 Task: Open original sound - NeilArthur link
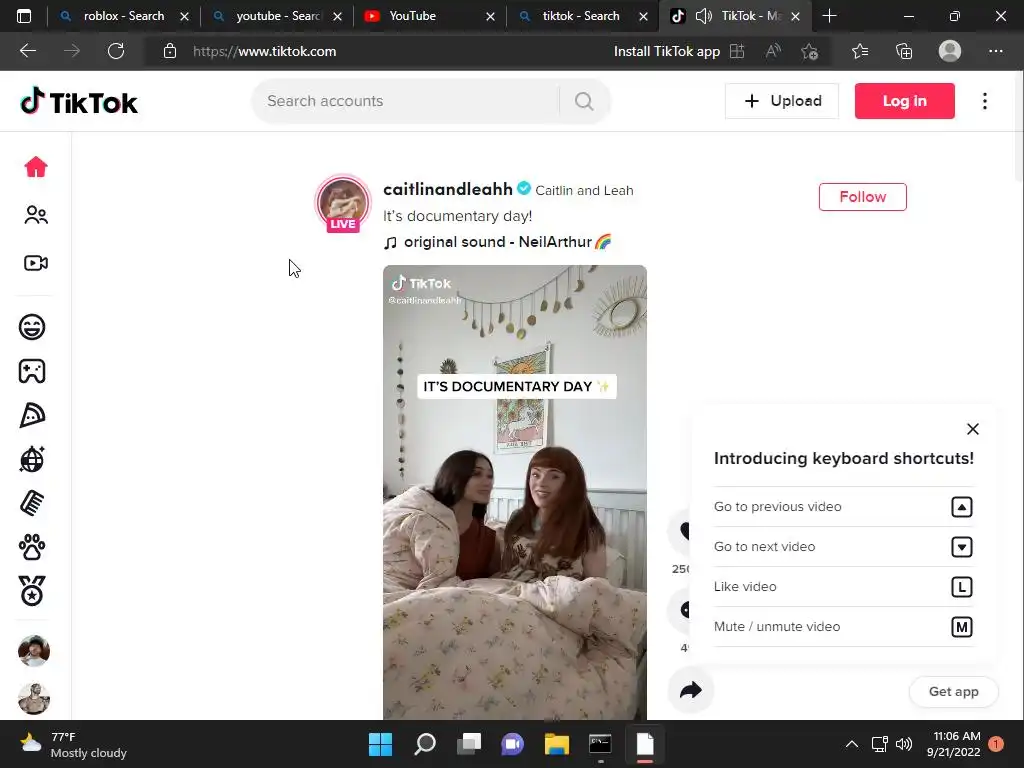(498, 242)
